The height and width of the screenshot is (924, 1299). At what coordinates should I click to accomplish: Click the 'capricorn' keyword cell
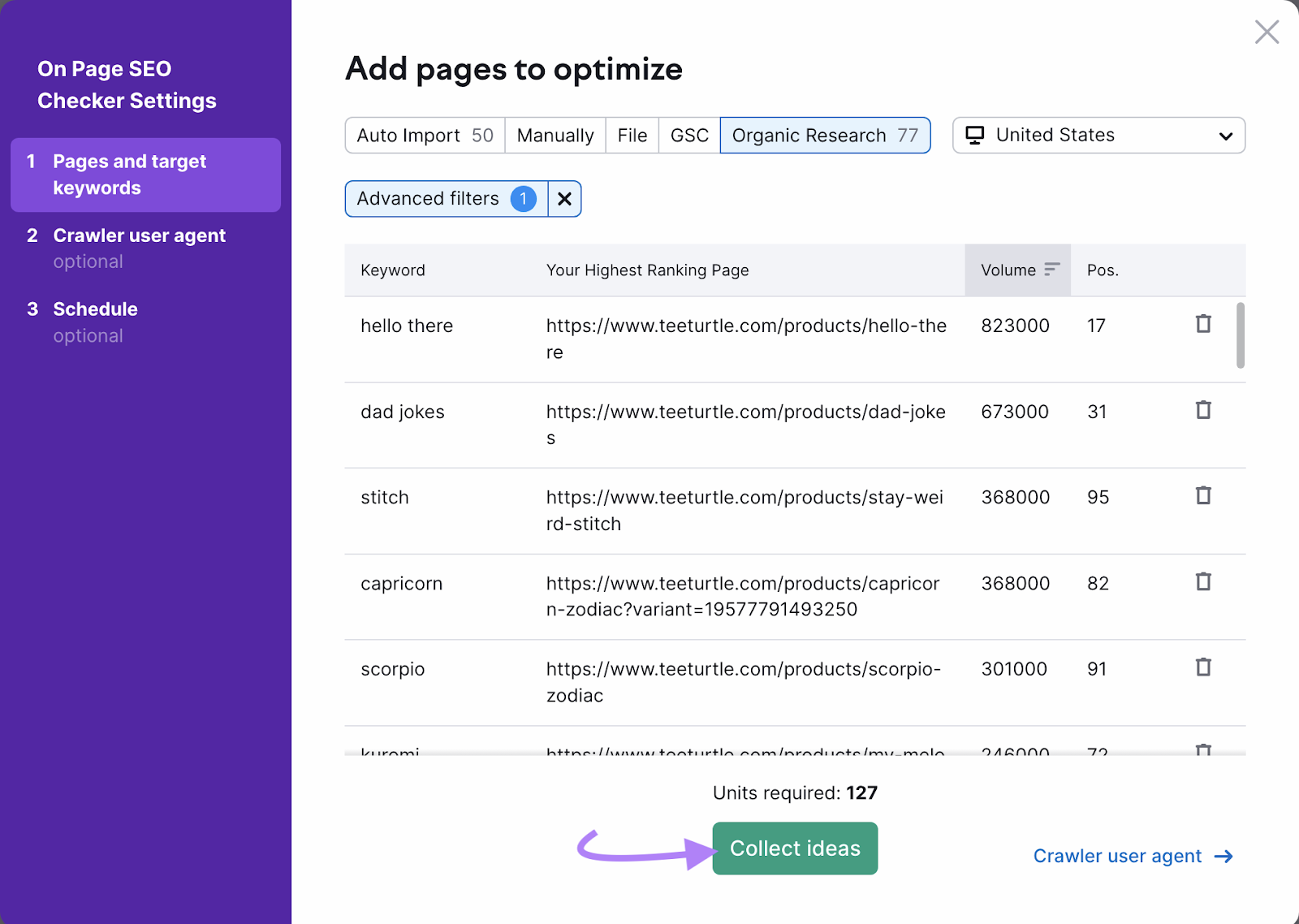coord(402,583)
